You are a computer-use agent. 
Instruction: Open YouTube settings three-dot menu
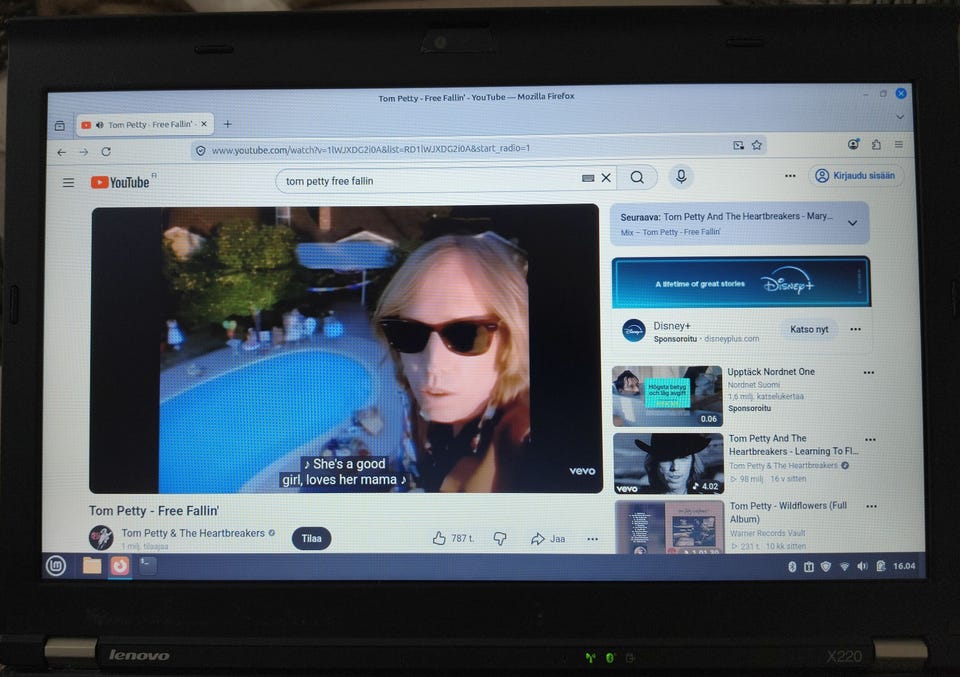click(x=790, y=176)
